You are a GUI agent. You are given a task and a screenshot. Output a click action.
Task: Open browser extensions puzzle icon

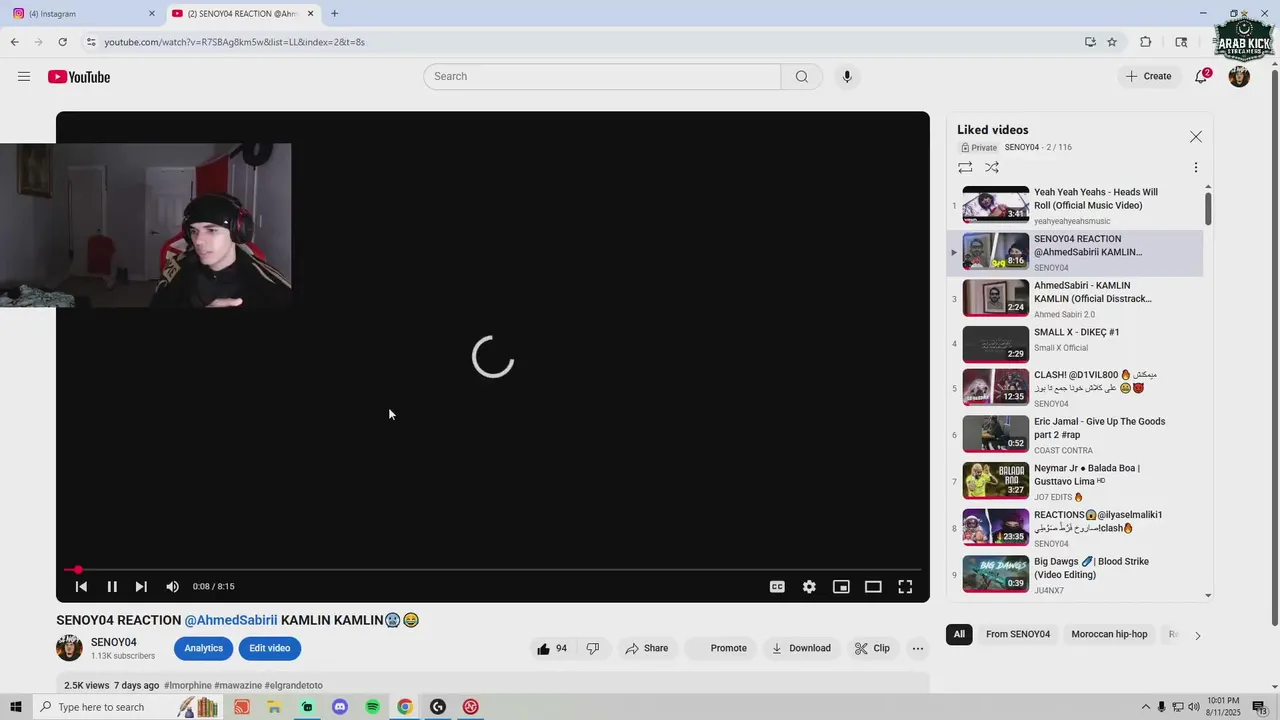(x=1146, y=42)
